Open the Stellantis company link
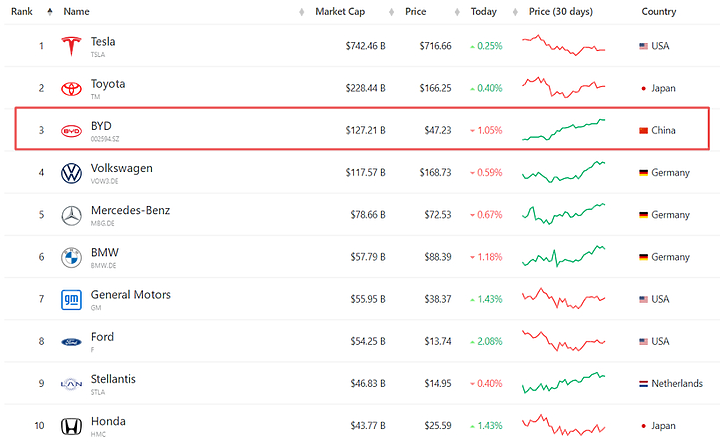This screenshot has height=444, width=720. pos(113,379)
